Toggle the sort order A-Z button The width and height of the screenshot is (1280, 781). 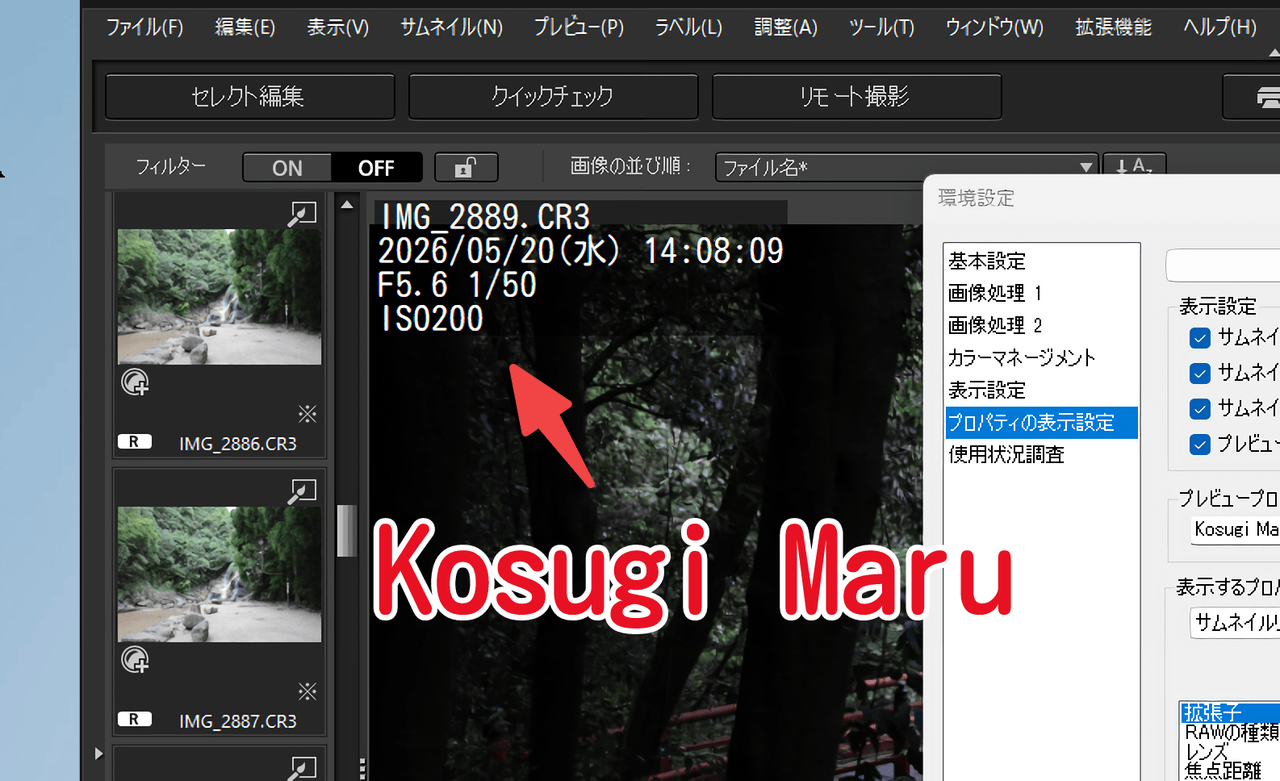coord(1134,168)
